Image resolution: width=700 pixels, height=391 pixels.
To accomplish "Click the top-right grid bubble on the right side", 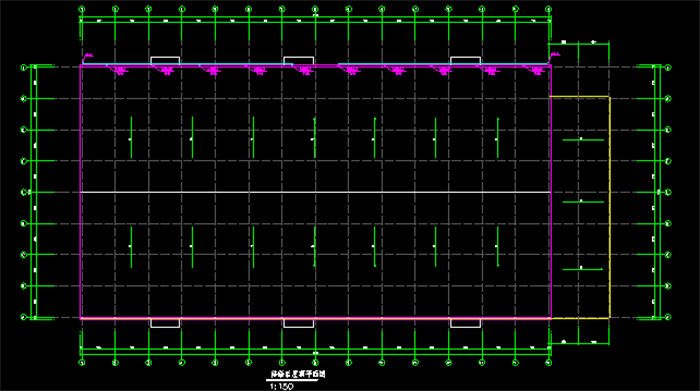I will (668, 68).
